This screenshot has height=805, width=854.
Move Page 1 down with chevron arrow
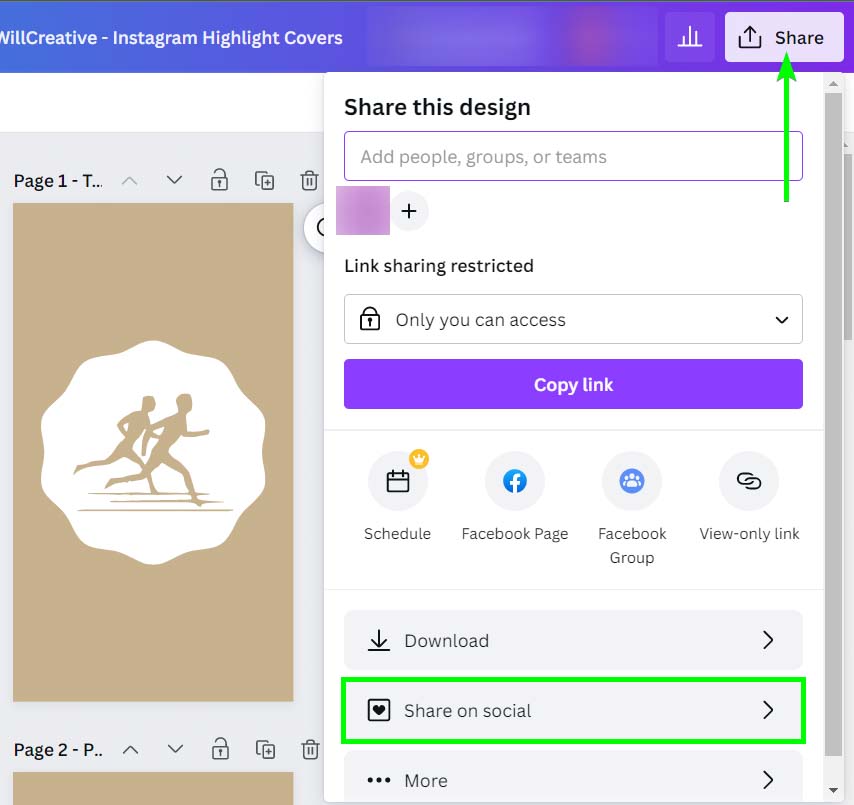coord(174,181)
